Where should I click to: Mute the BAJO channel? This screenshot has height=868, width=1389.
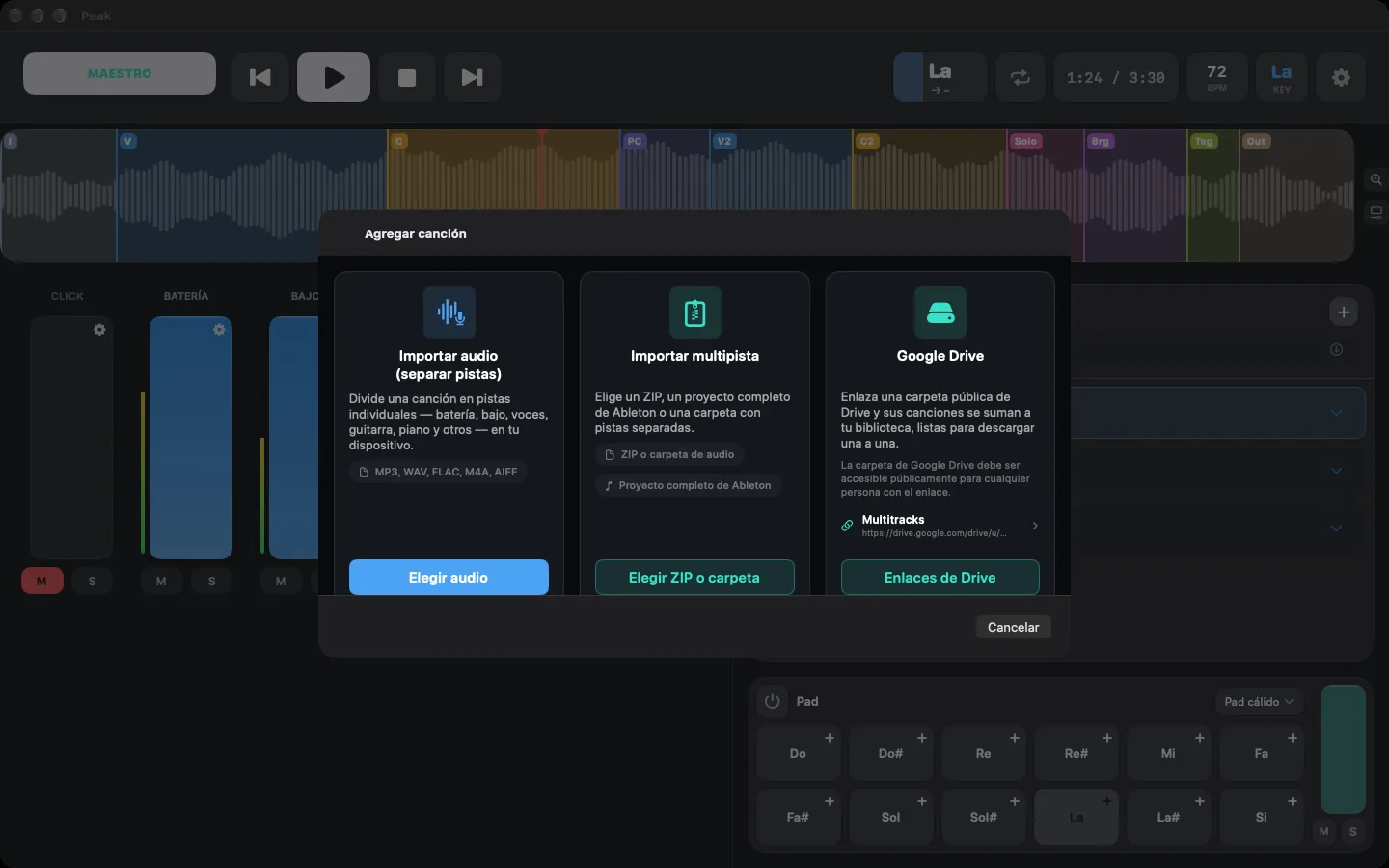pyautogui.click(x=281, y=581)
